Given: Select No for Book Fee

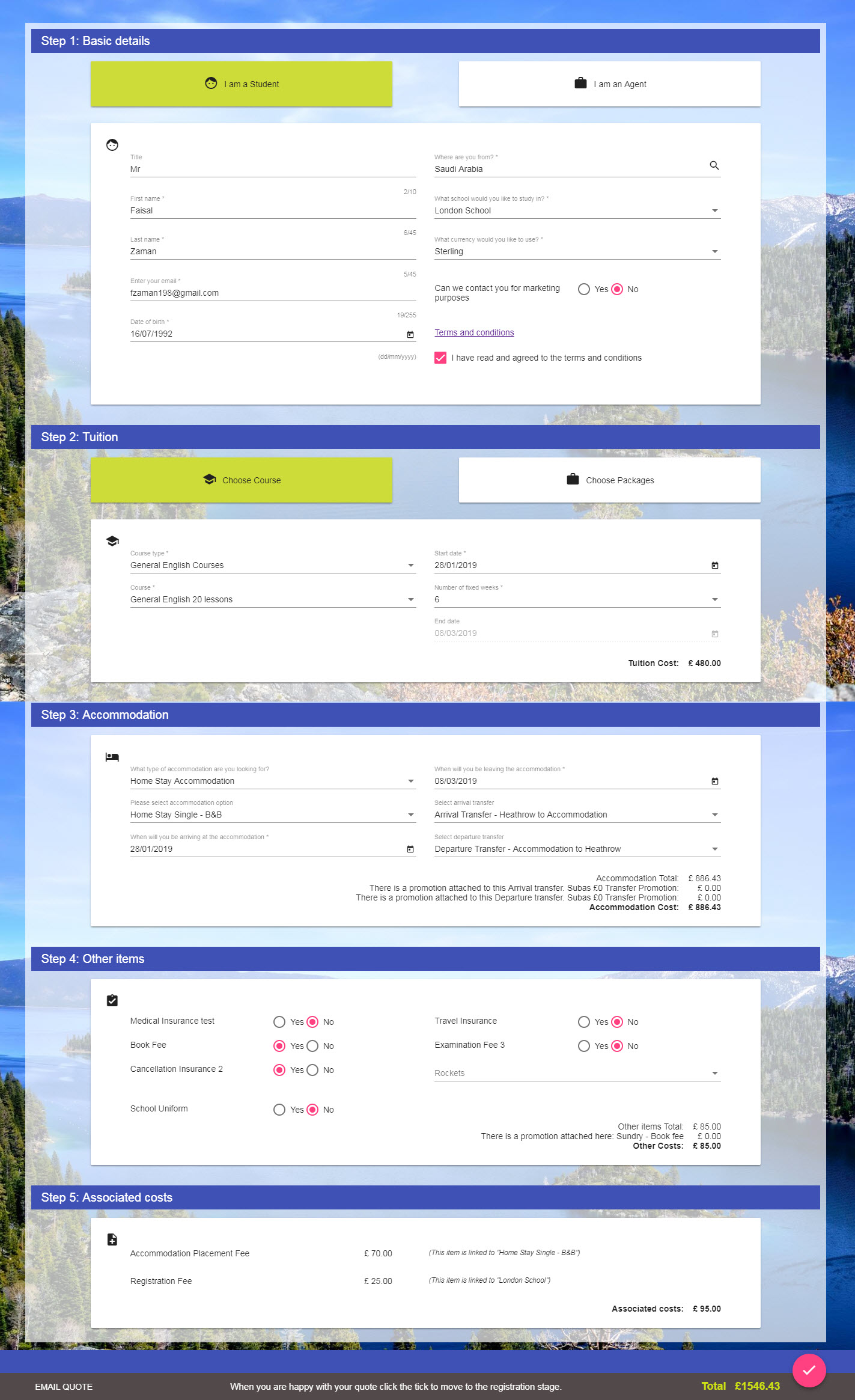Looking at the screenshot, I should [x=312, y=1046].
